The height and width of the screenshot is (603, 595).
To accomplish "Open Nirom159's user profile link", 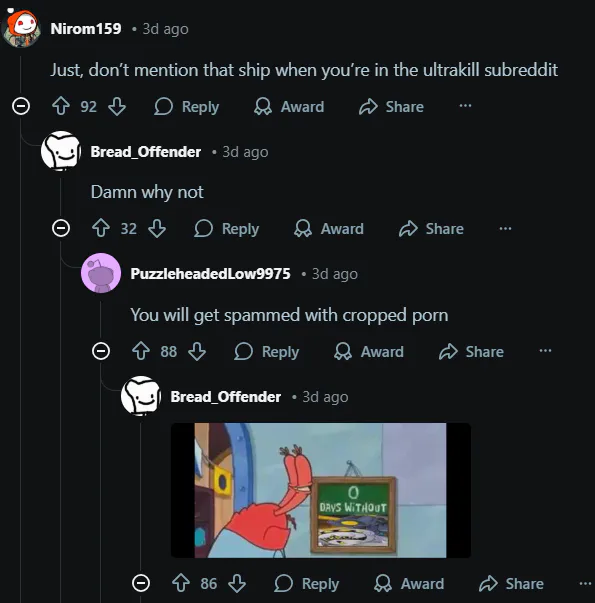I will (x=86, y=29).
